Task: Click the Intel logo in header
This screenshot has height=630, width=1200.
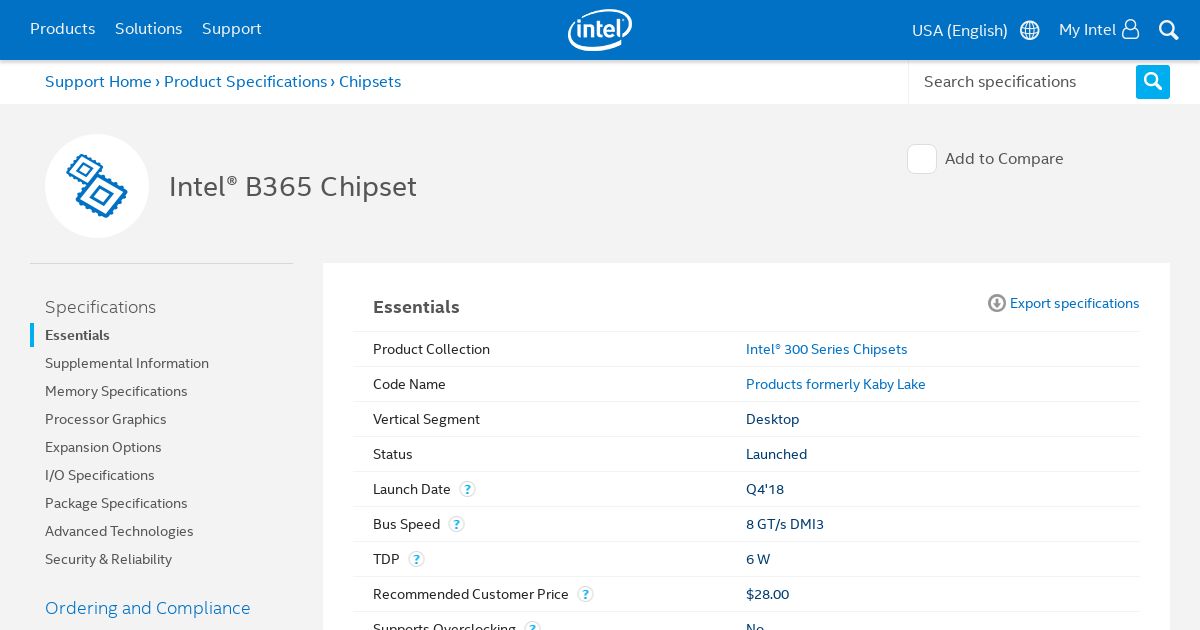Action: [x=600, y=30]
